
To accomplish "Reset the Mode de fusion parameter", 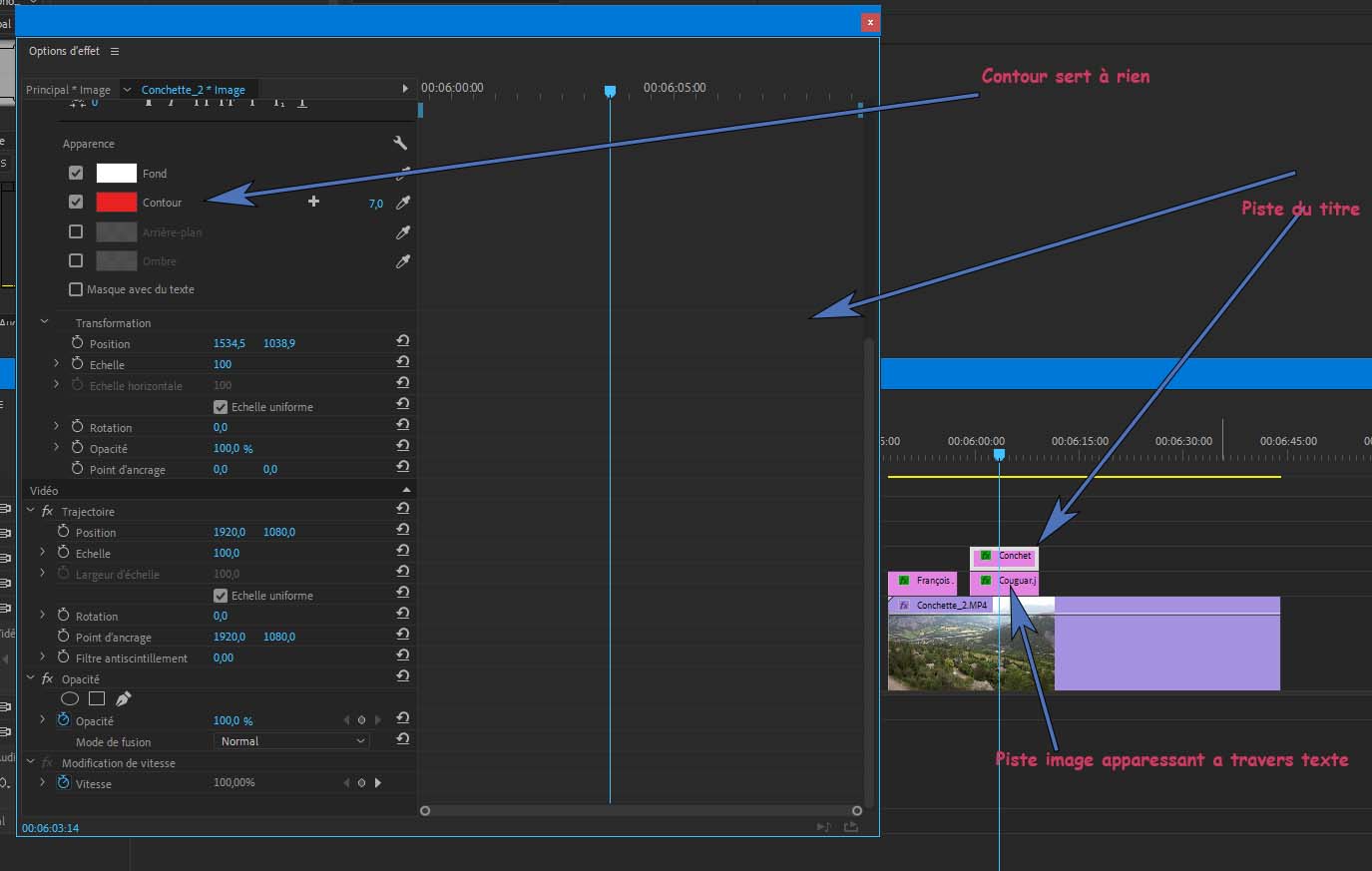I will click(403, 739).
